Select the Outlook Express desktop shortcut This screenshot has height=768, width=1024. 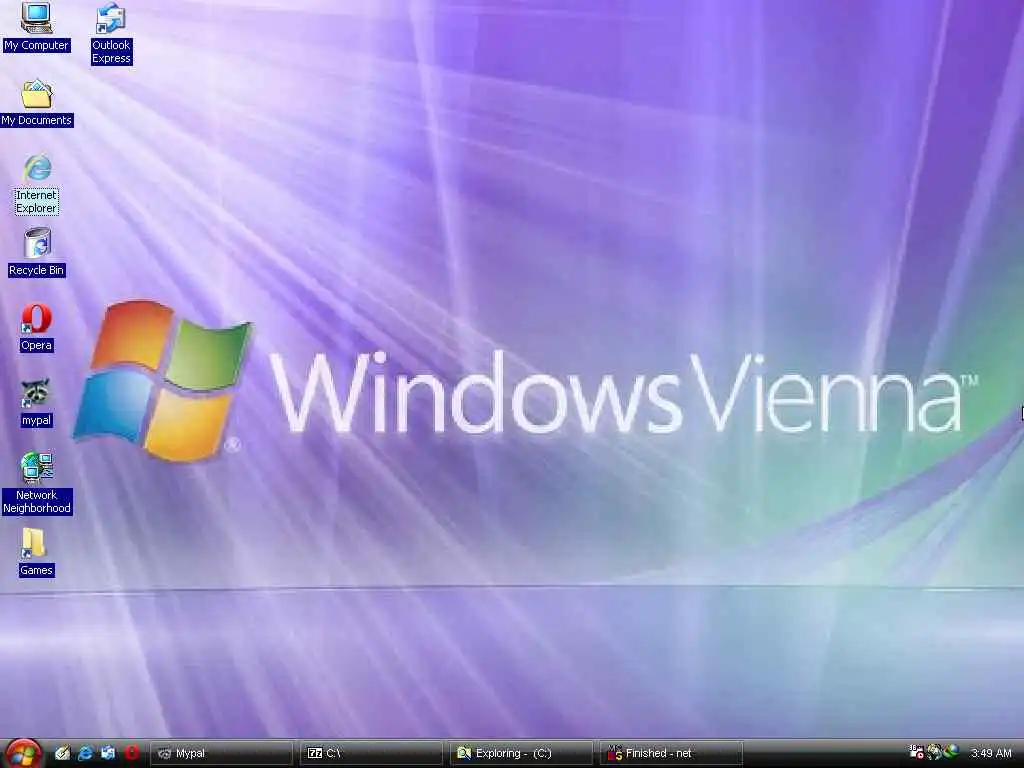(111, 33)
